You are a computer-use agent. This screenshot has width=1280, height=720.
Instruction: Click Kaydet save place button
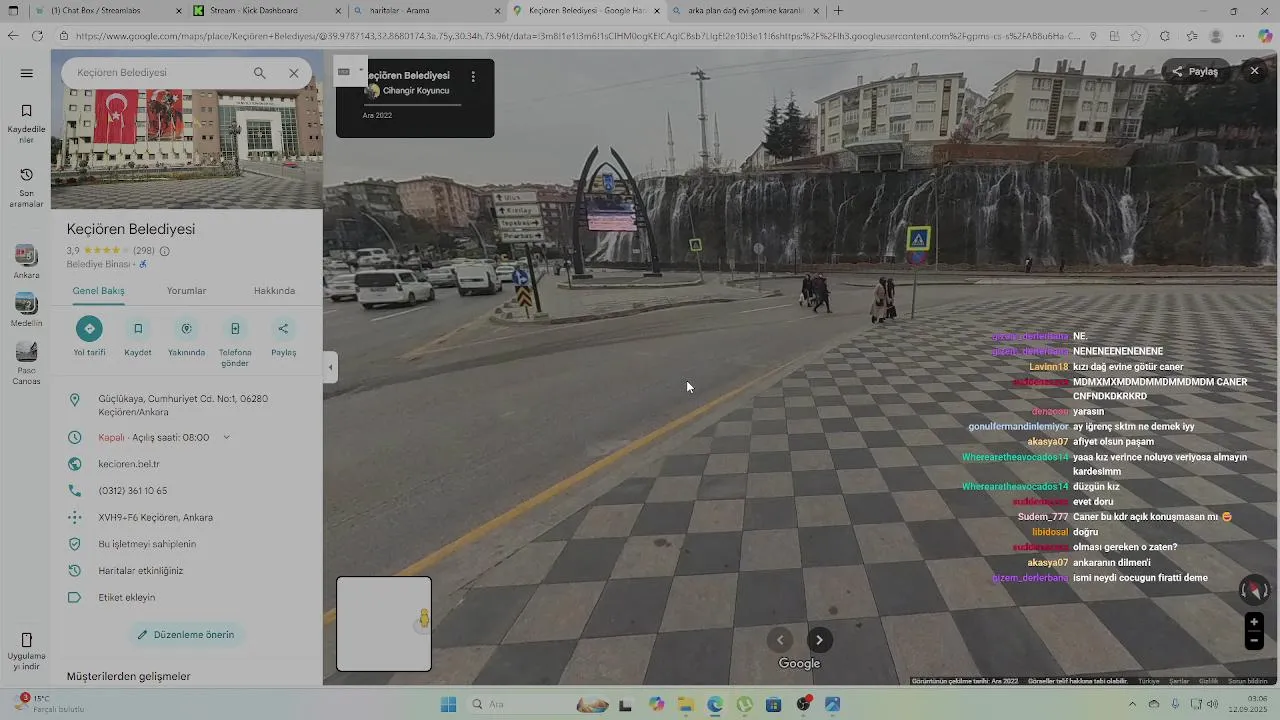pos(138,336)
